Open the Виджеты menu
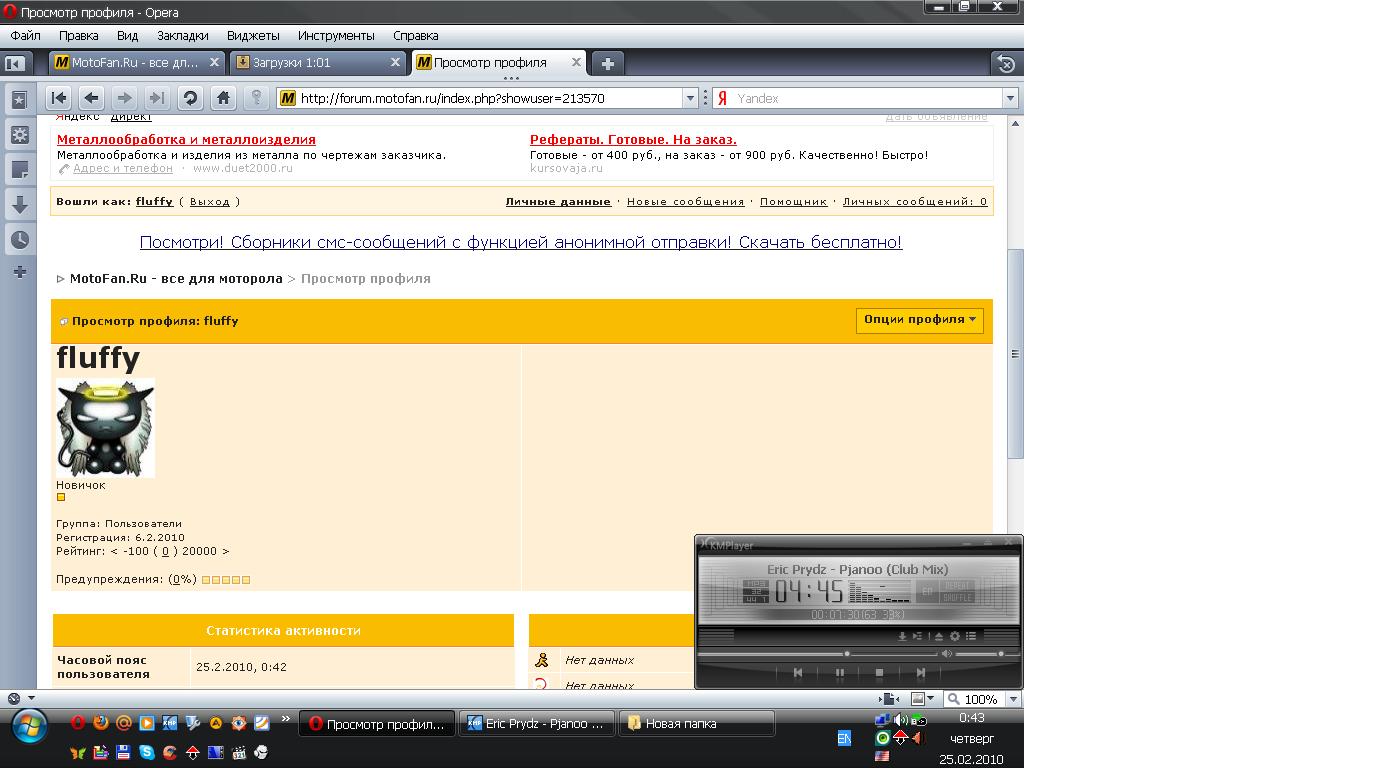Screen dimensions: 1378x768 pyautogui.click(x=253, y=35)
